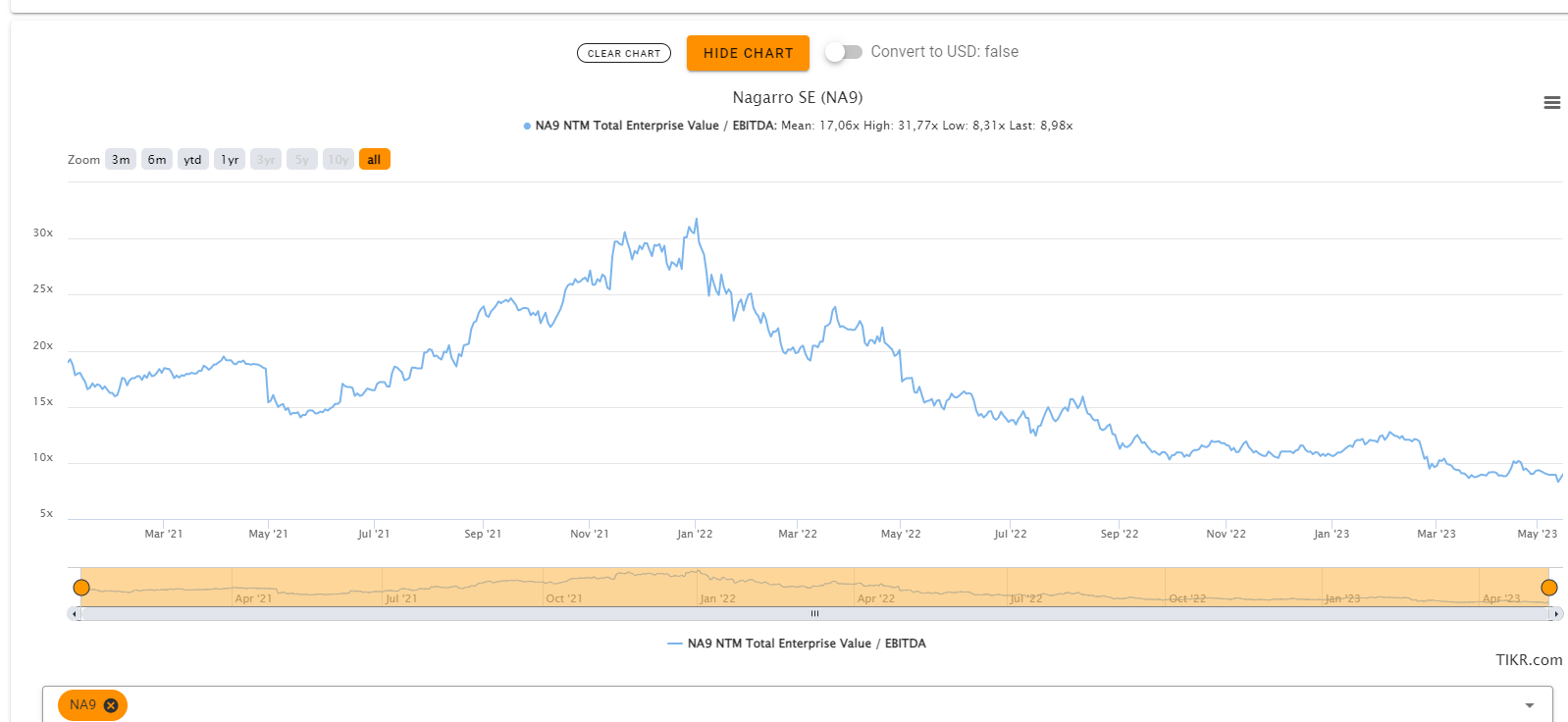Image resolution: width=1568 pixels, height=722 pixels.
Task: Click the Mar '21 x-axis label
Action: (164, 534)
